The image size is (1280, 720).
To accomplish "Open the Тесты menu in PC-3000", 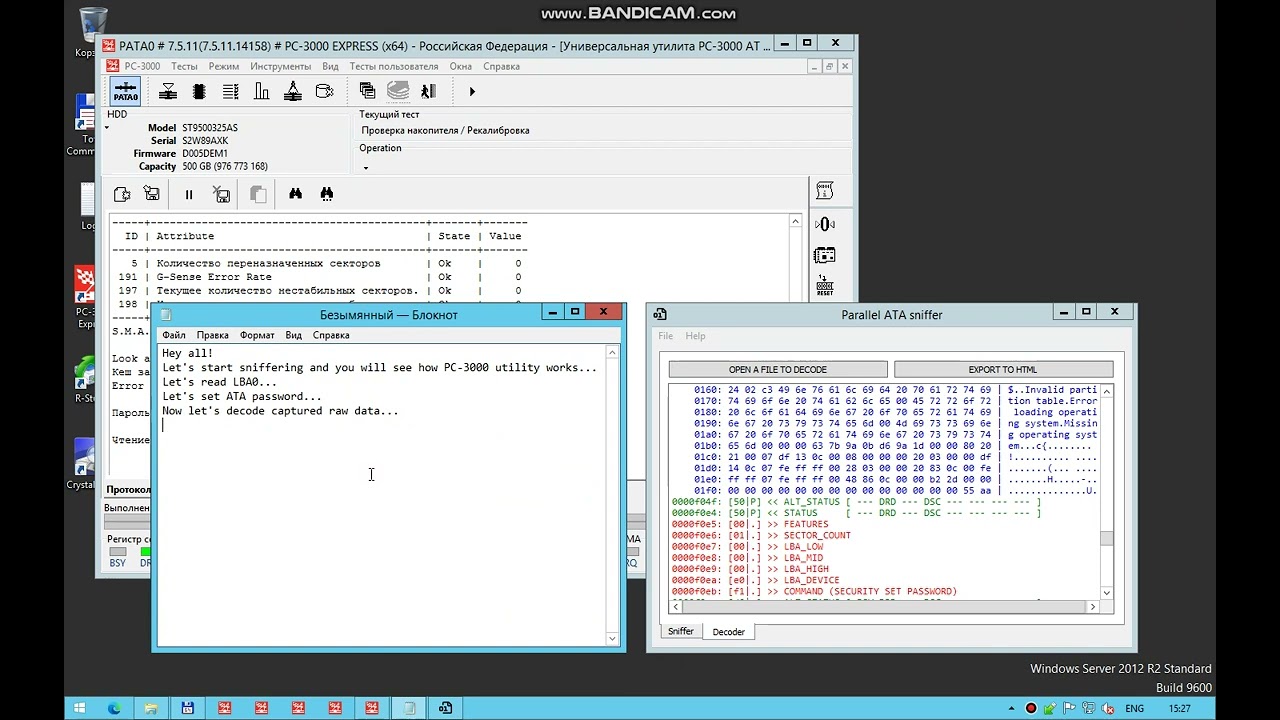I will [184, 66].
